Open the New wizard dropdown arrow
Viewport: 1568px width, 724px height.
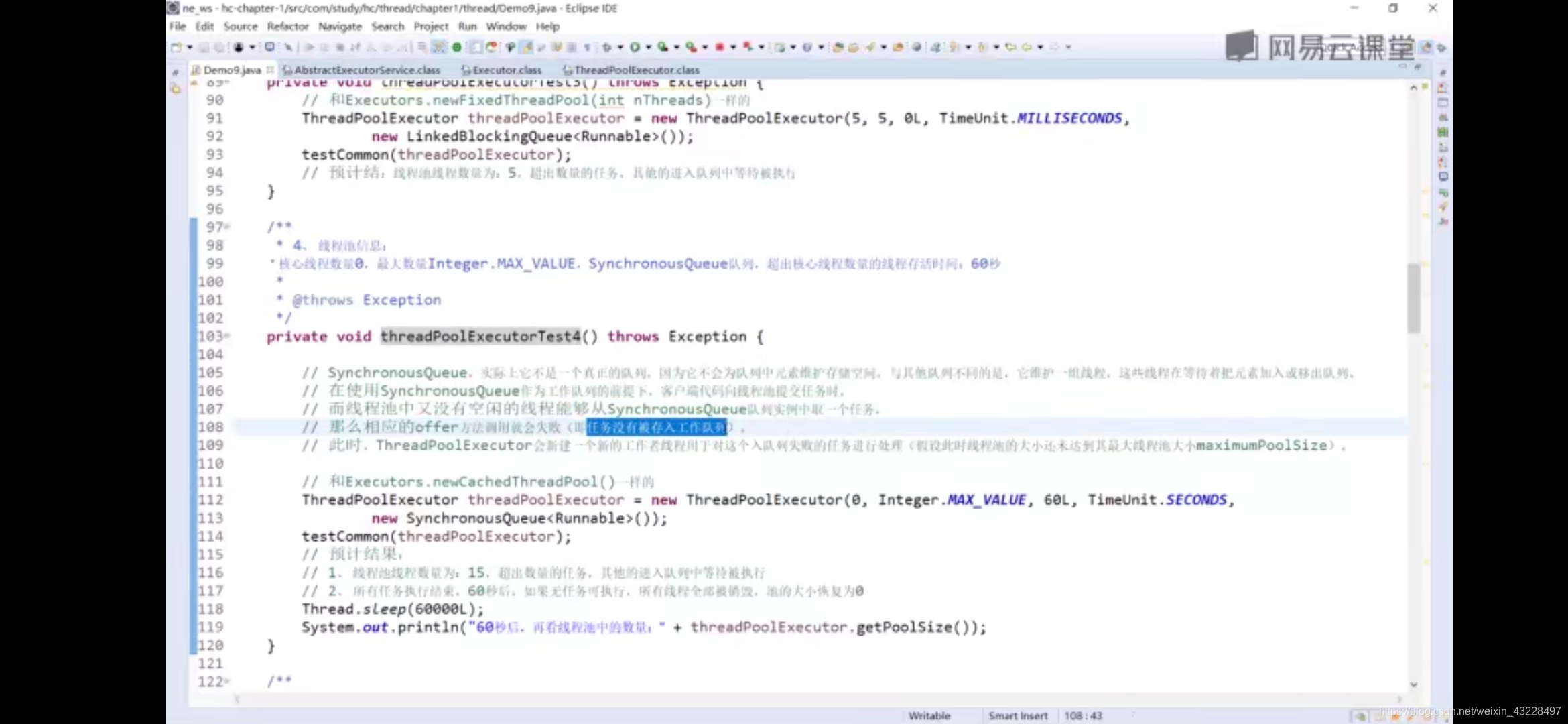tap(190, 47)
